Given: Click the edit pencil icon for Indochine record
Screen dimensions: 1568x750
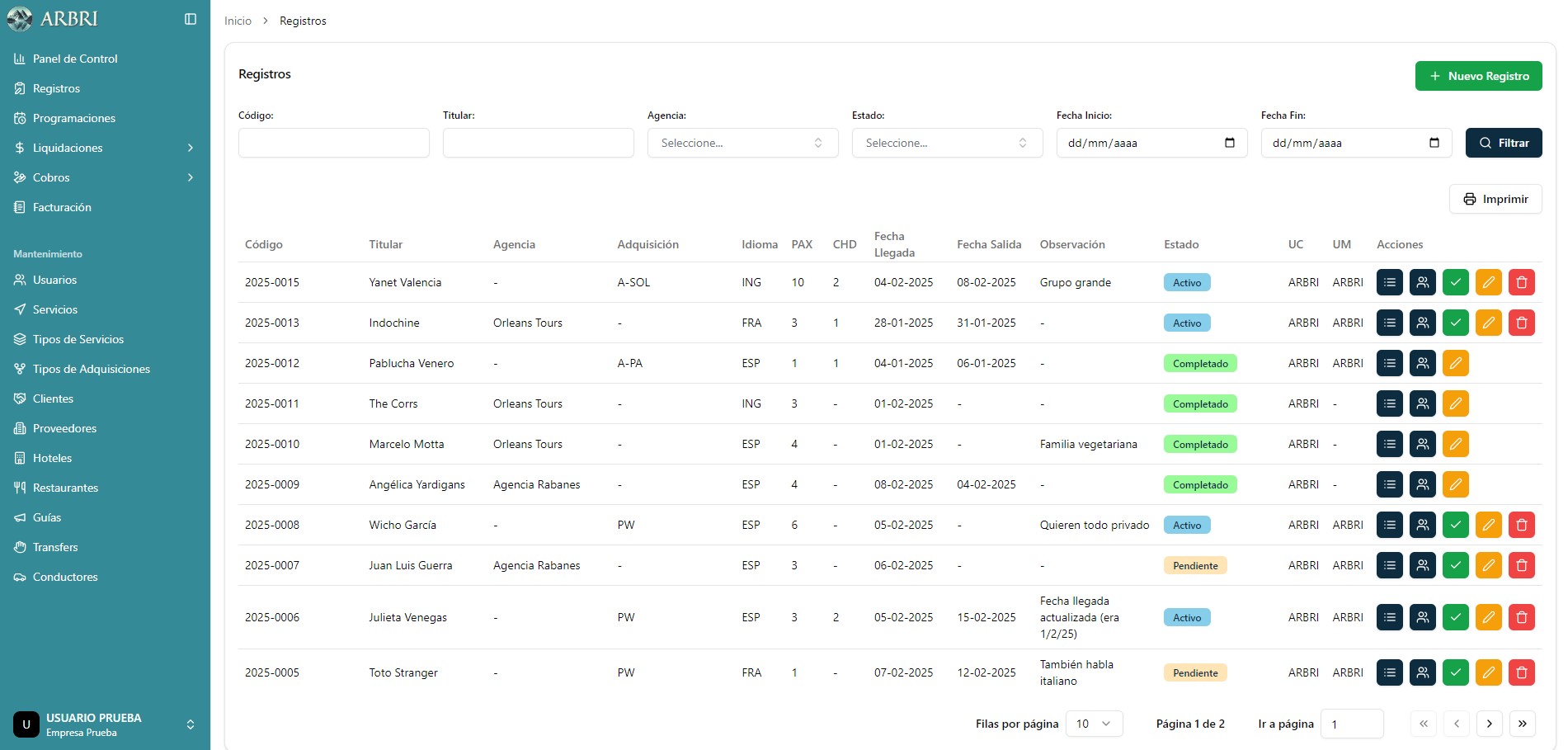Looking at the screenshot, I should point(1488,323).
